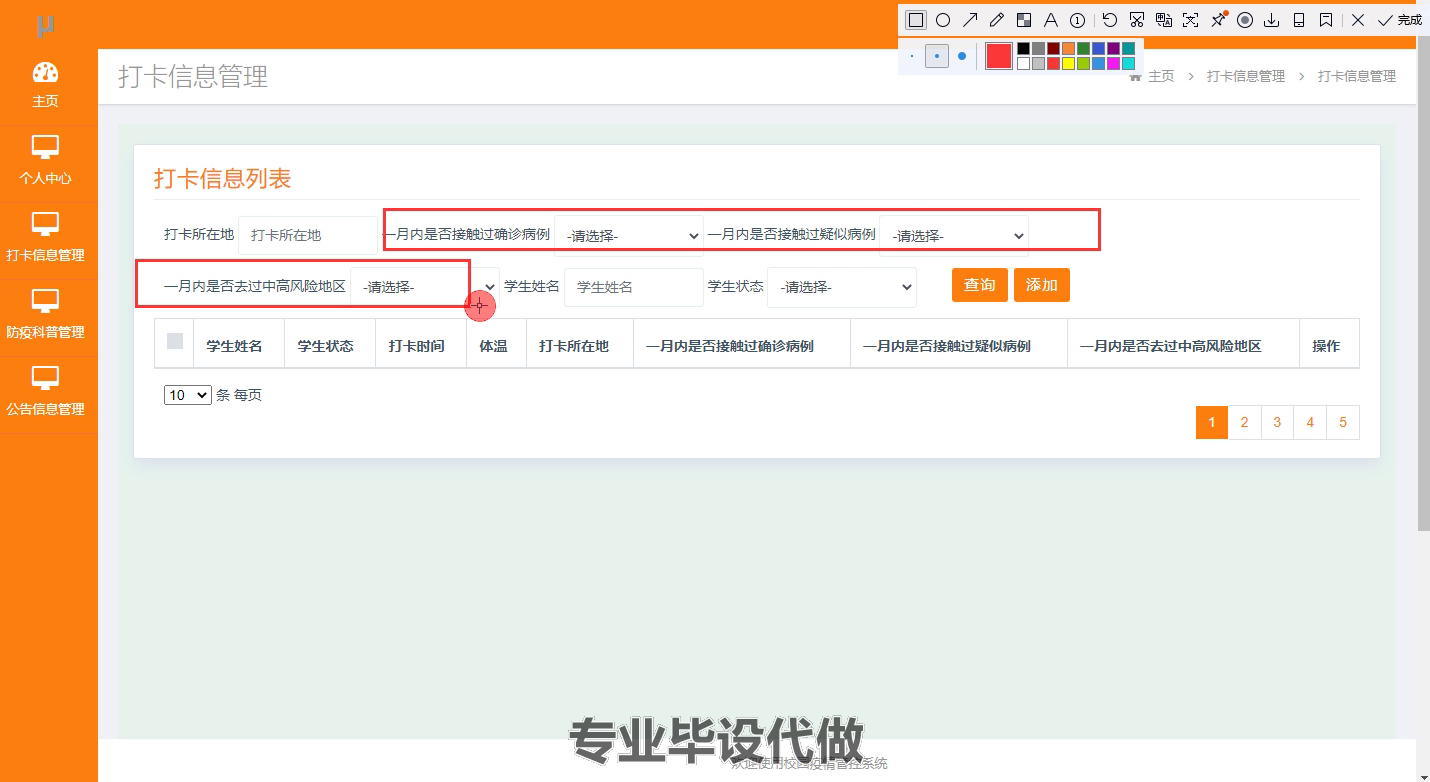Image resolution: width=1430 pixels, height=782 pixels.
Task: Go to pagination page 5
Action: 1343,422
